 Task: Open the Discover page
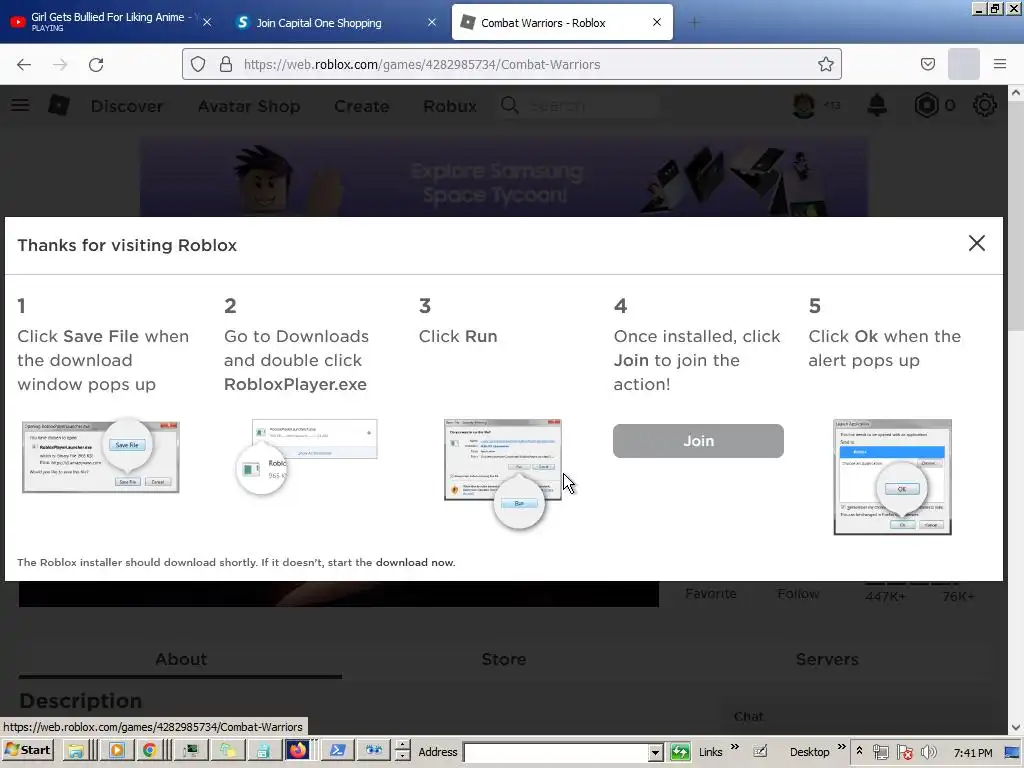click(x=127, y=106)
